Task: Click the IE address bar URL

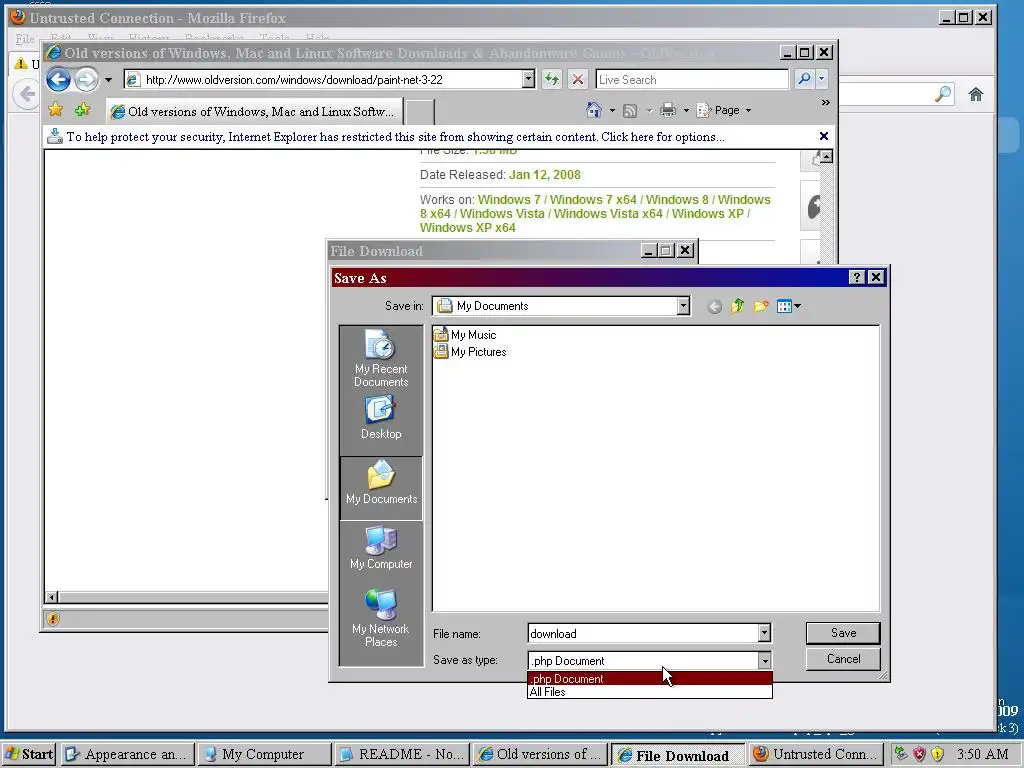Action: (294, 80)
